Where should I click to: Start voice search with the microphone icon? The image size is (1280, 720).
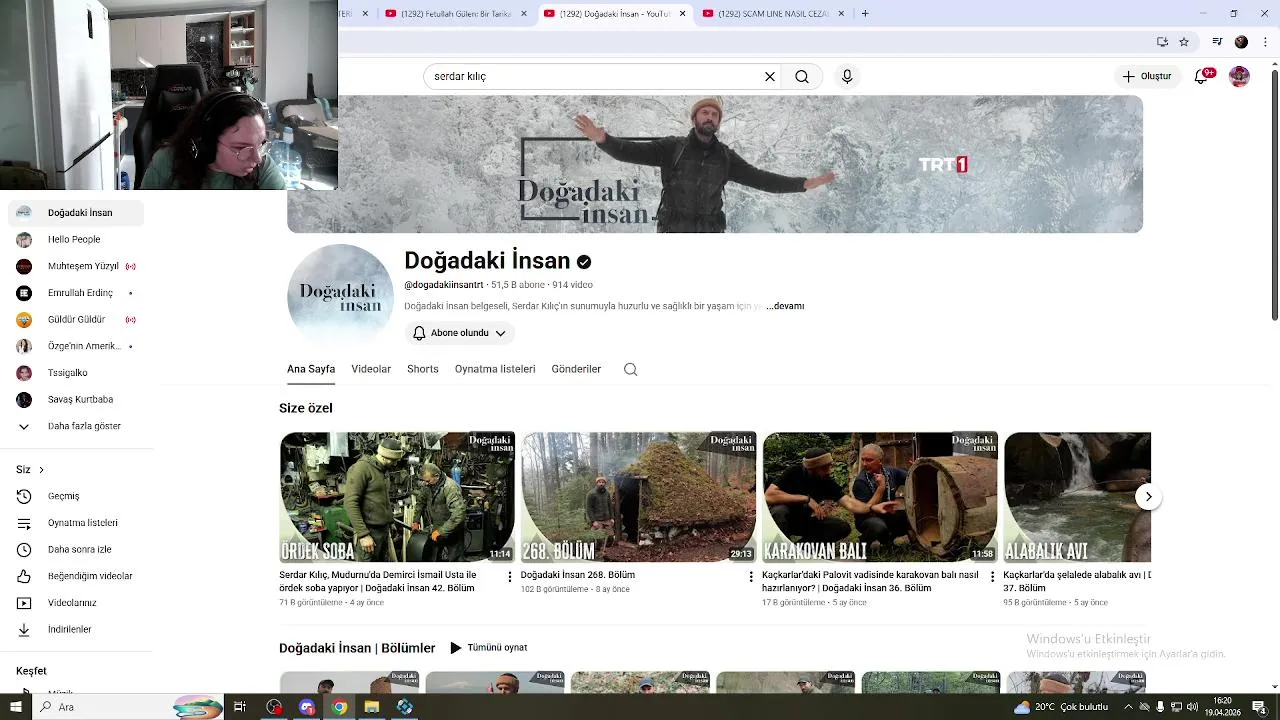[x=847, y=76]
